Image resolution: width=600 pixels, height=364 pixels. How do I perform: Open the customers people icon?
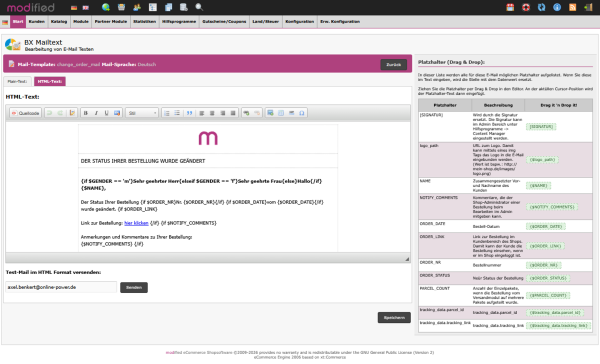point(137,7)
